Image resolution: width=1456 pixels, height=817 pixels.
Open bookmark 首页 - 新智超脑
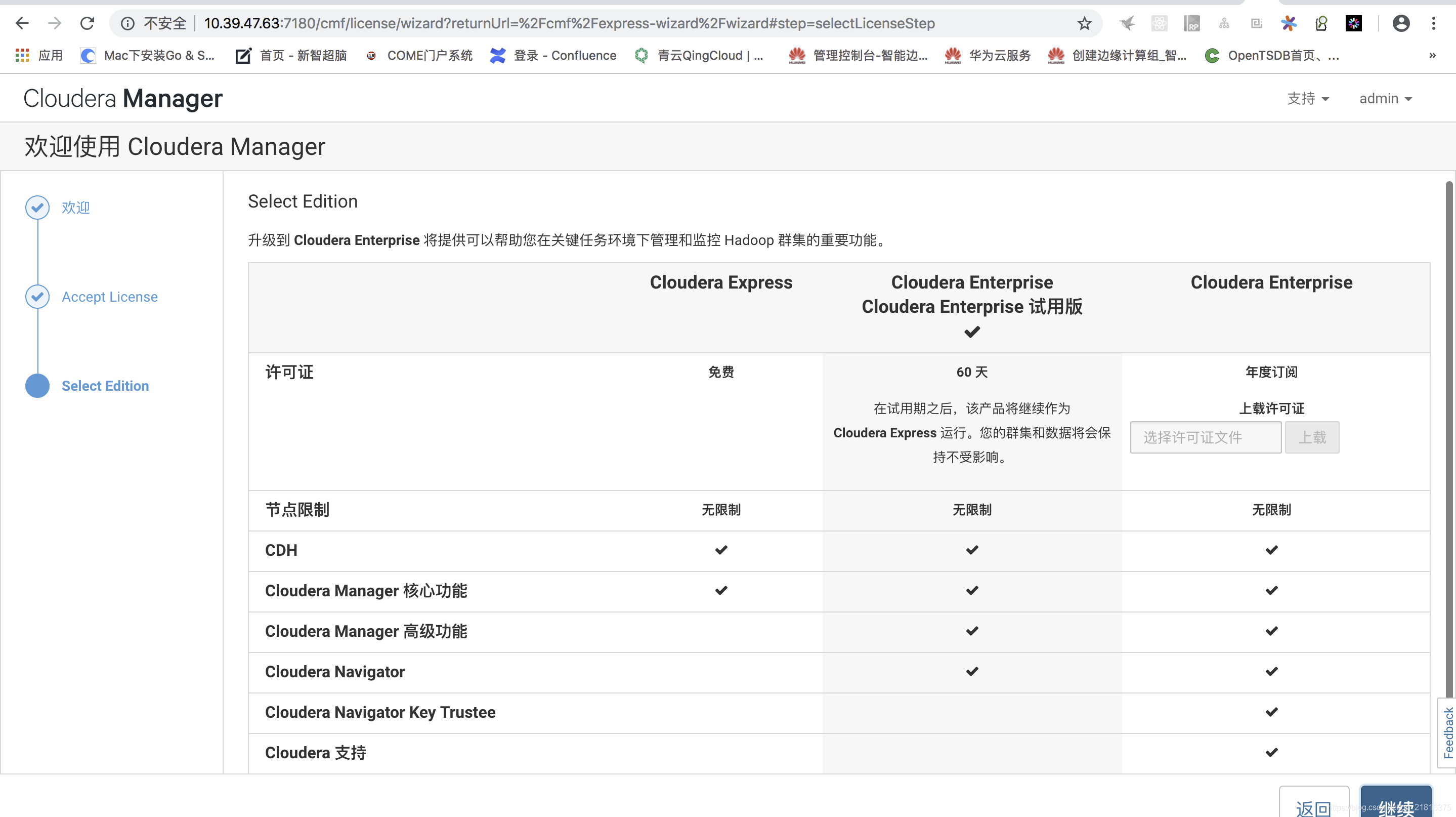[291, 55]
